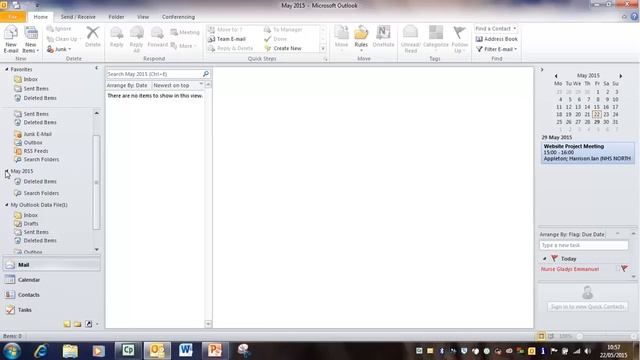Open the Folder List shortcut icon
The image size is (640, 360).
coord(77,324)
